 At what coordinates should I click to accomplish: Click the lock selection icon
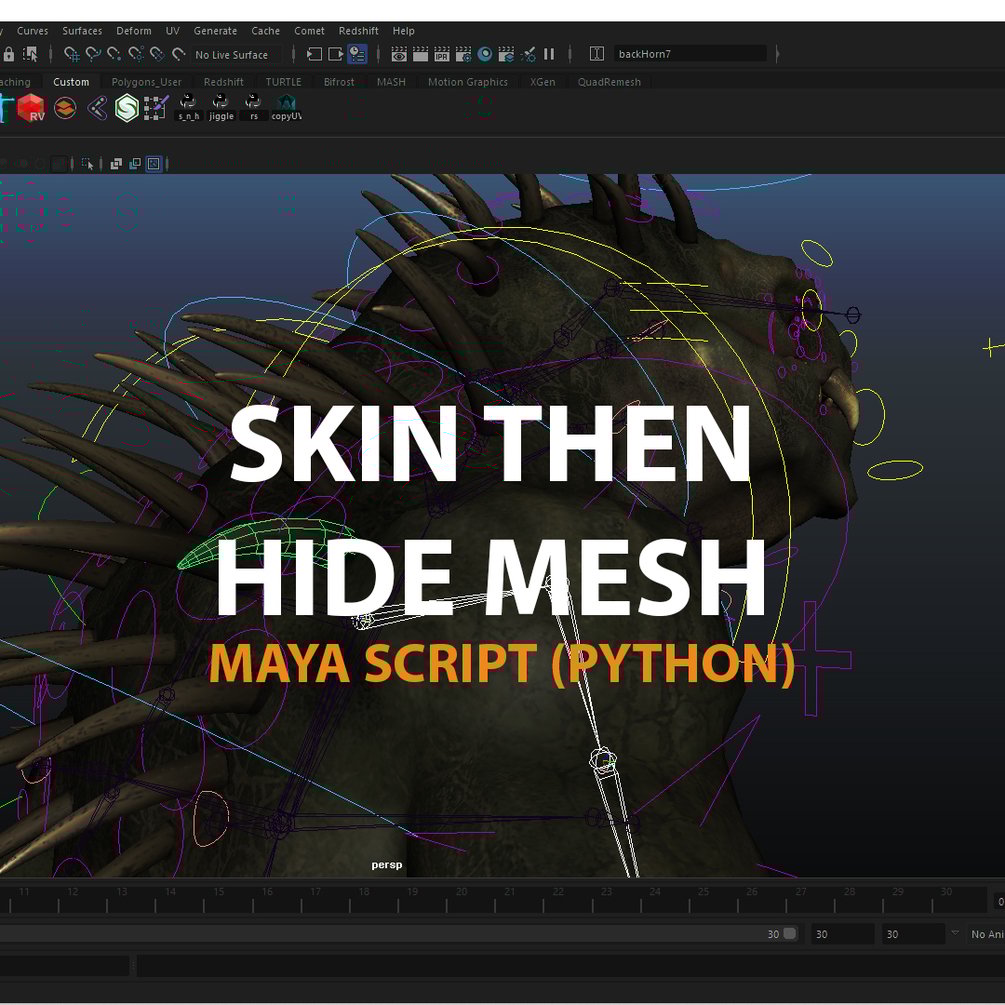(x=8, y=54)
